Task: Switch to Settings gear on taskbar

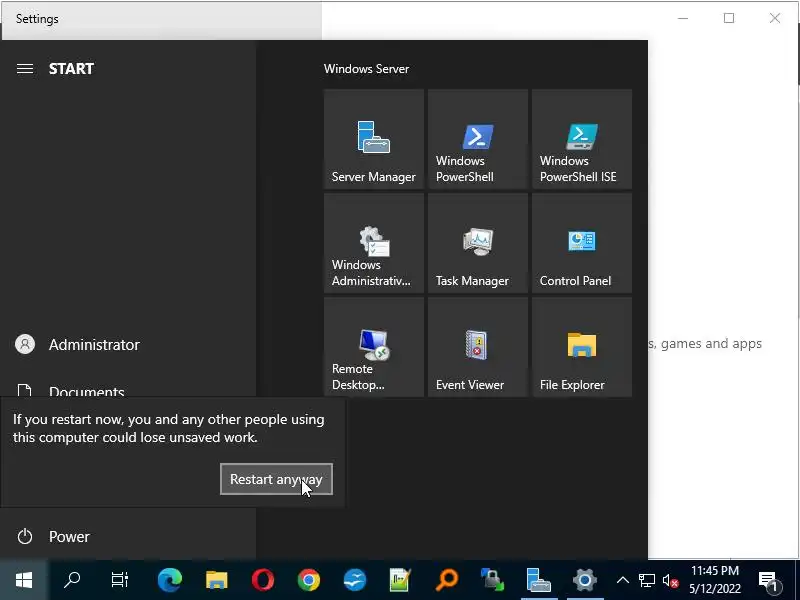Action: pos(585,580)
